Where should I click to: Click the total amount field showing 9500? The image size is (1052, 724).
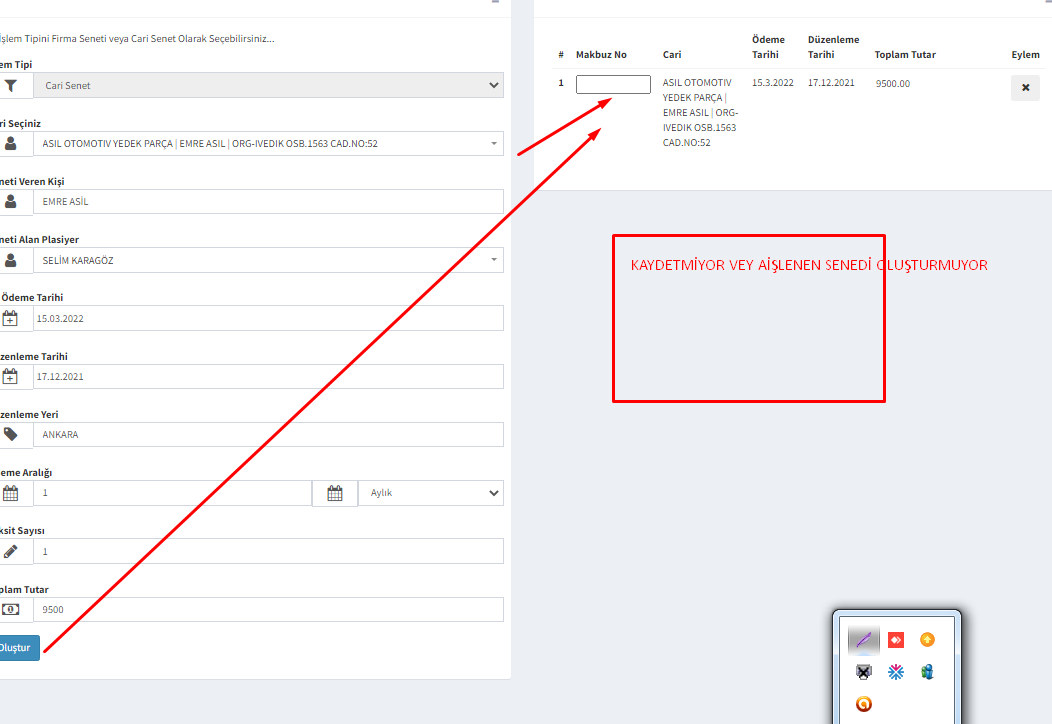pos(268,610)
